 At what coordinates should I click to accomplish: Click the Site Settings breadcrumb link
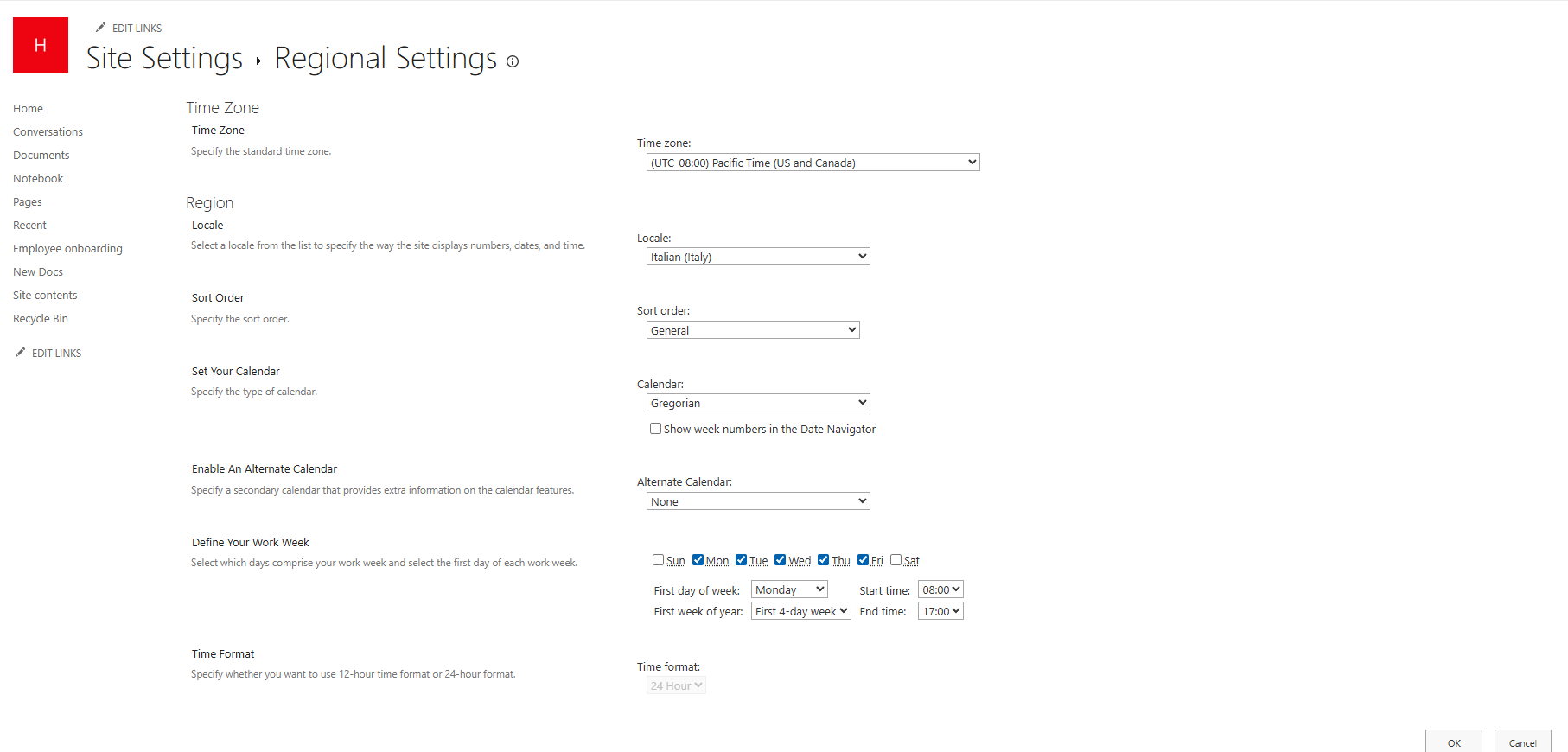164,58
